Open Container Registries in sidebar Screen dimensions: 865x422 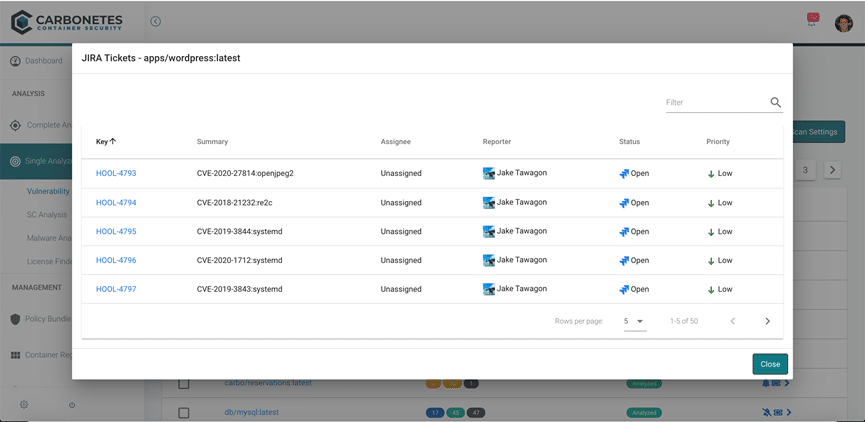click(x=41, y=355)
